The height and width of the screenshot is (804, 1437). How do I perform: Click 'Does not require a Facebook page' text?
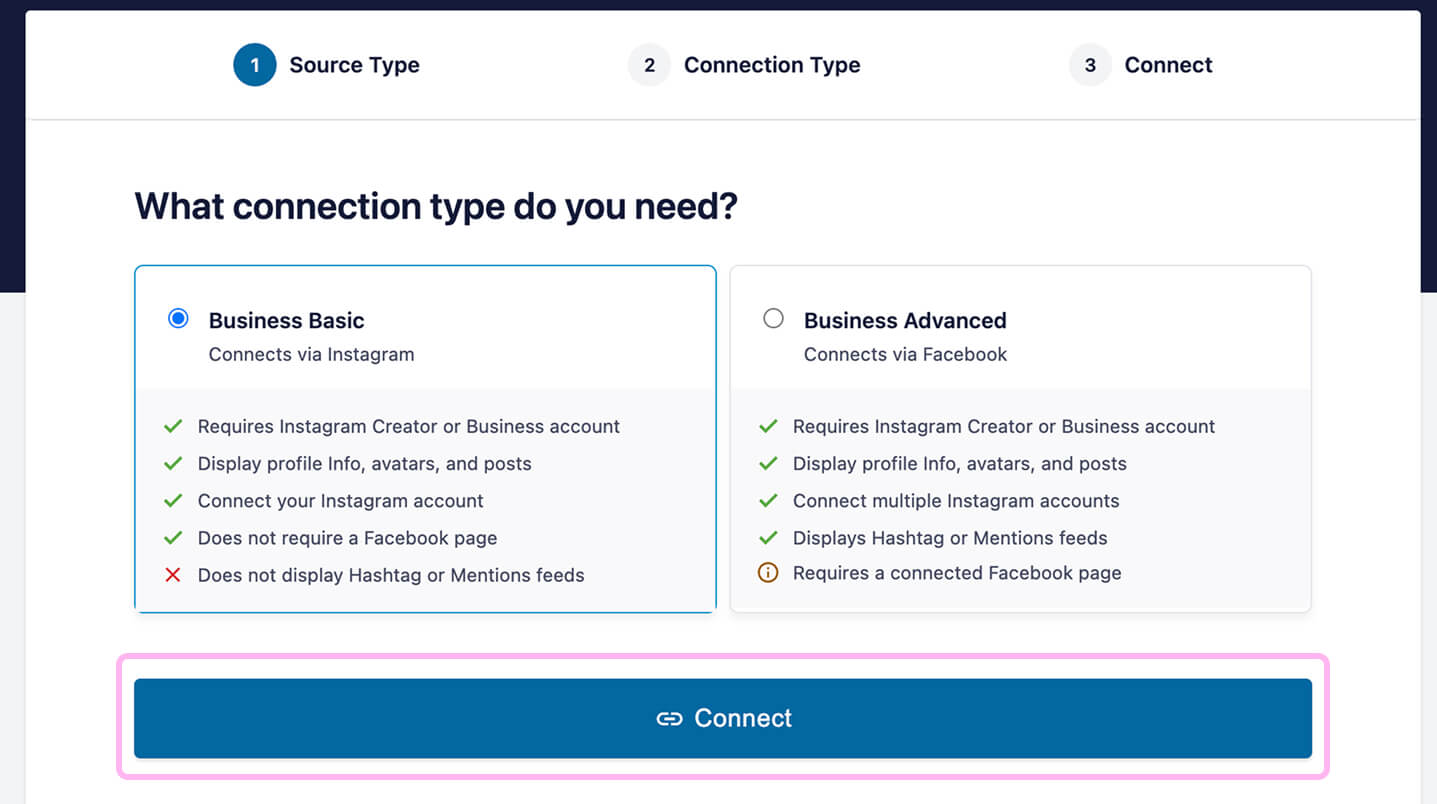click(x=347, y=538)
